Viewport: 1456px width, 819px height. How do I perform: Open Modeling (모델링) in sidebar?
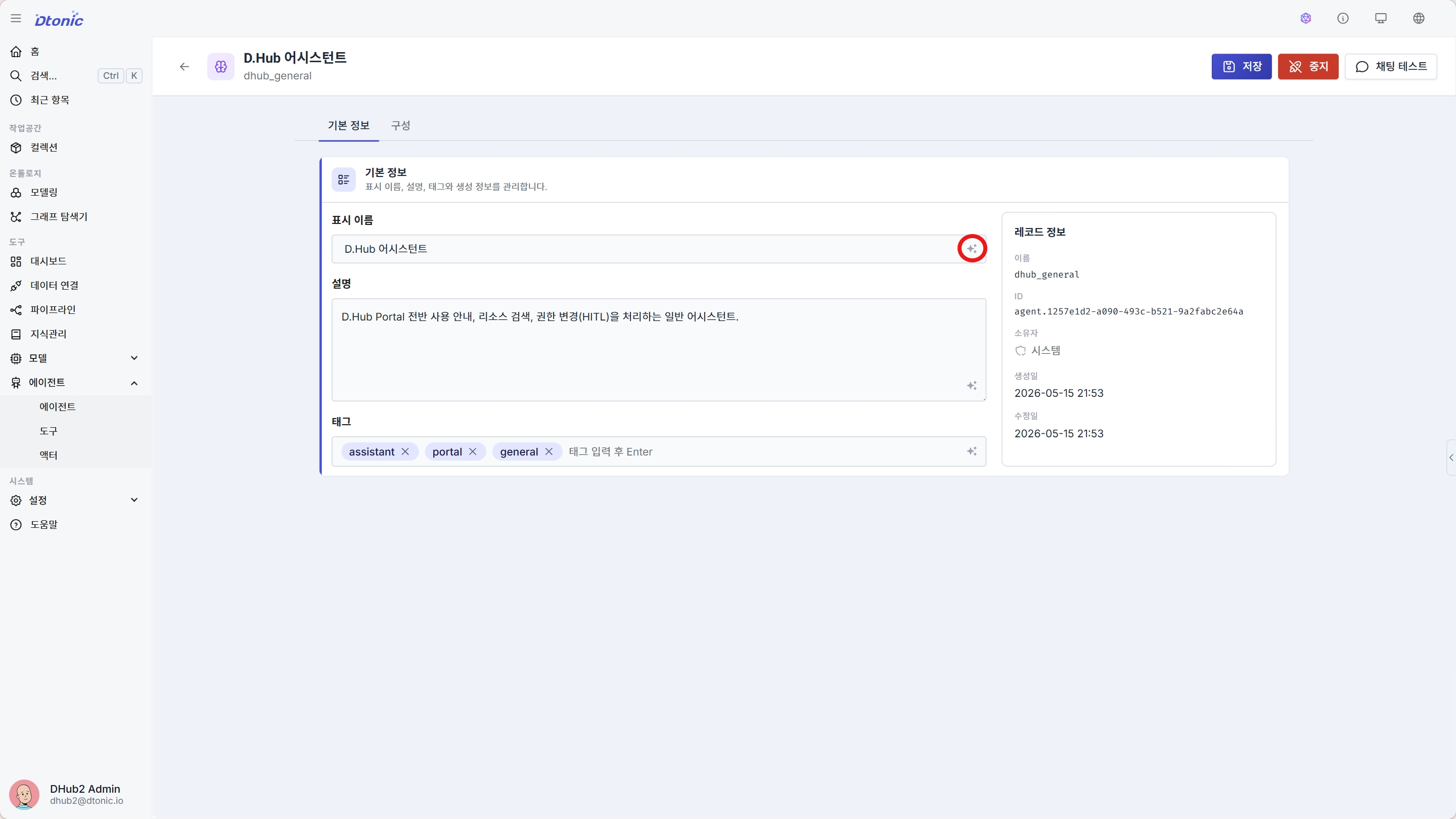click(x=76, y=193)
